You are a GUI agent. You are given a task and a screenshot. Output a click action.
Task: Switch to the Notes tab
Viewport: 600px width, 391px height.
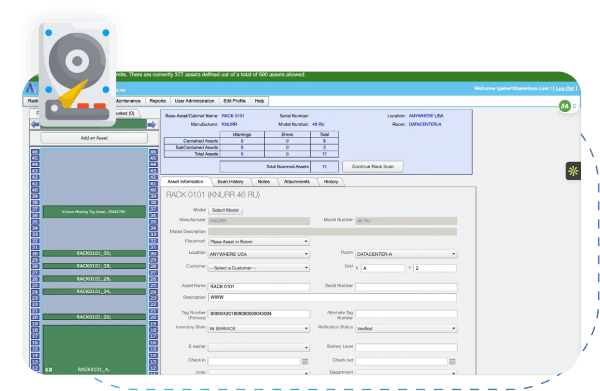264,182
